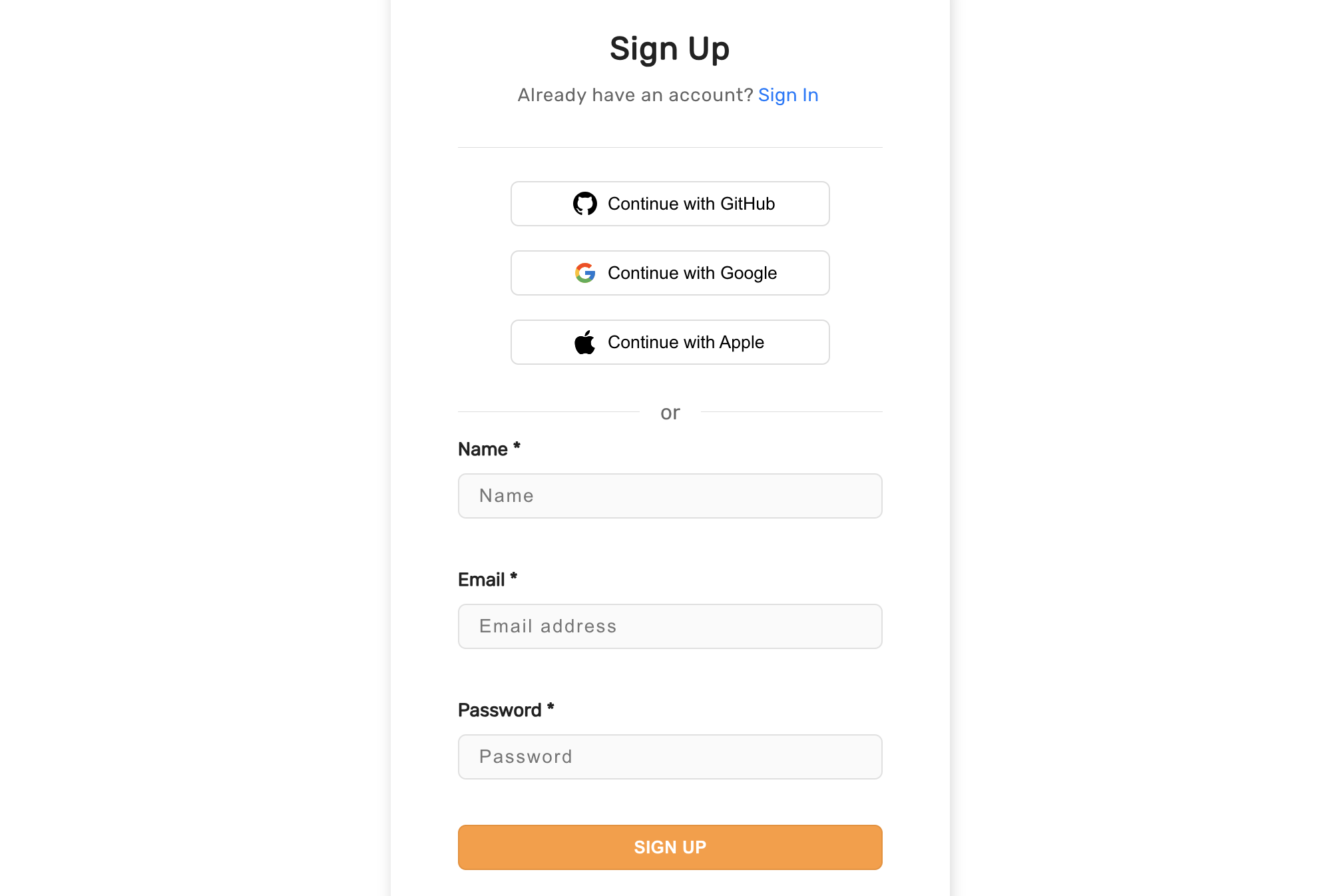Select Continue with GitHub
This screenshot has width=1318, height=896.
(670, 204)
